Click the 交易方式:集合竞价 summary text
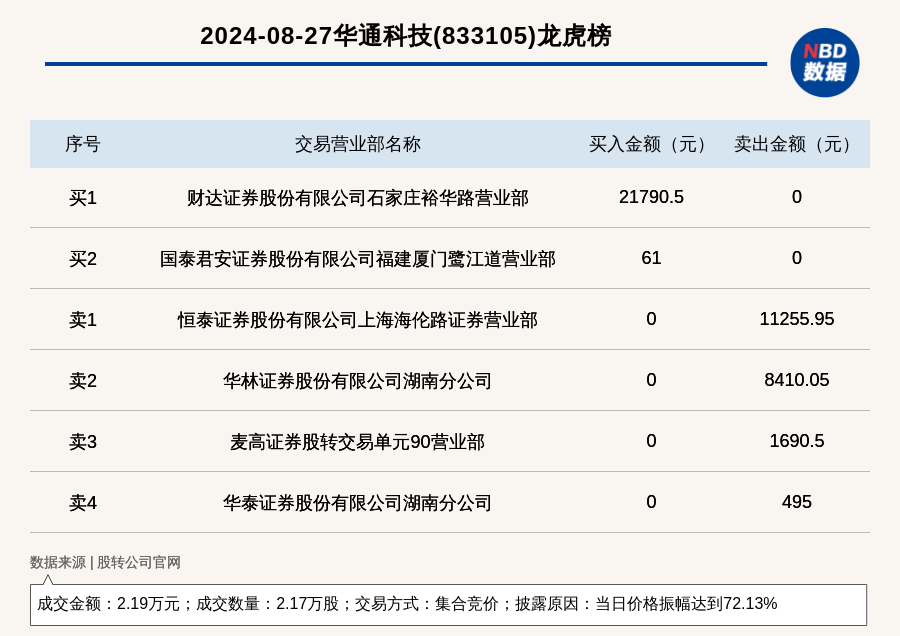Screen dimensions: 900x636 [x=426, y=604]
